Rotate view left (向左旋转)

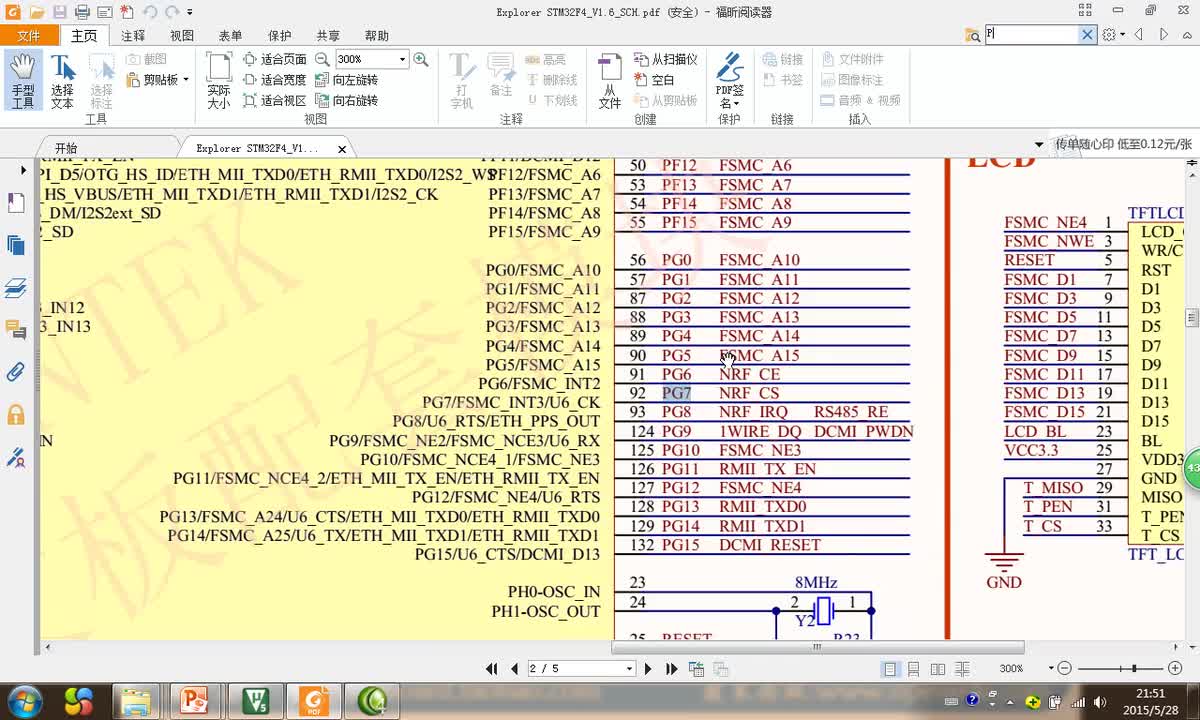[347, 80]
